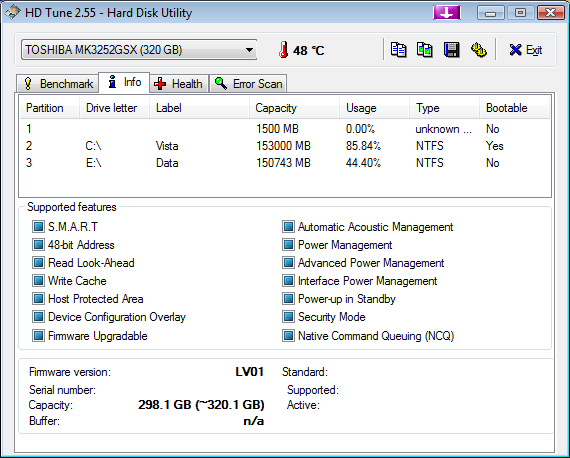The width and height of the screenshot is (570, 458).
Task: Click the copy text to clipboard icon
Action: click(398, 50)
